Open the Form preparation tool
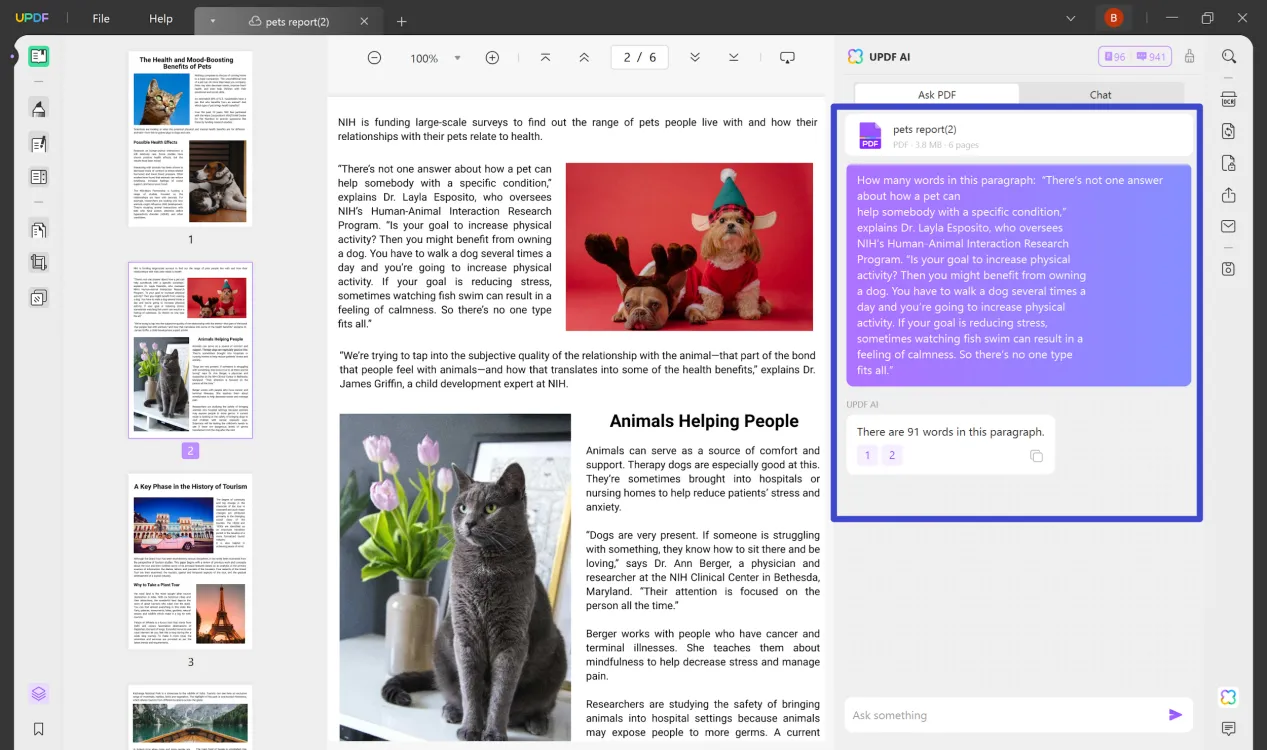This screenshot has width=1267, height=750. (39, 178)
